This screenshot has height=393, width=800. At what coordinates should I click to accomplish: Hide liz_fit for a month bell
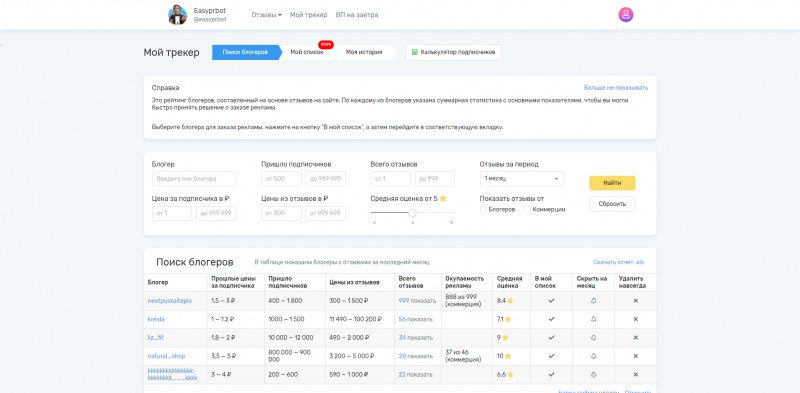click(x=593, y=337)
